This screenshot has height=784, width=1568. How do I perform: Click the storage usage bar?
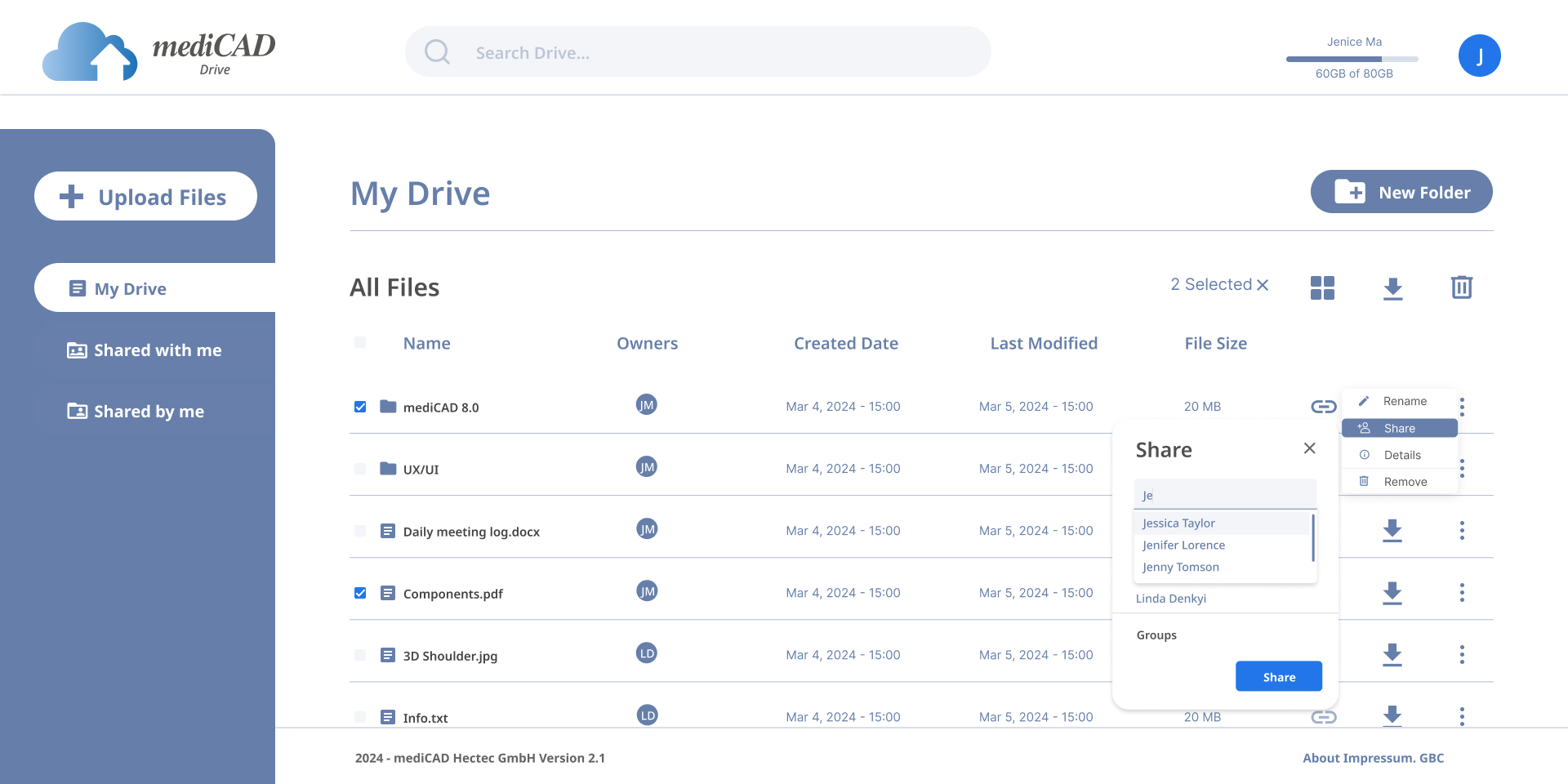(x=1352, y=59)
